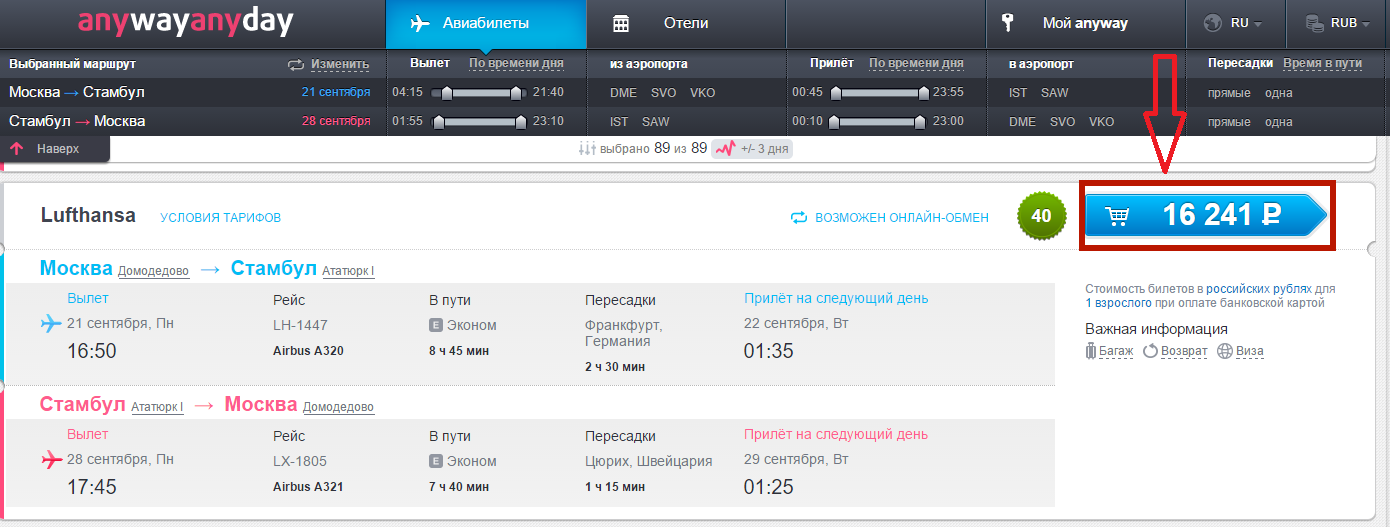Toggle IST arrival airport filter for Москва → Стамбул
1390x527 pixels.
tap(1019, 93)
